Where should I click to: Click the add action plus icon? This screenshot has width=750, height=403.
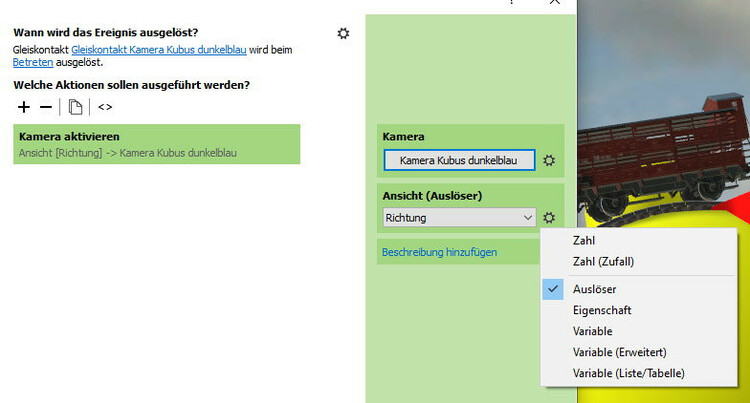(x=24, y=107)
